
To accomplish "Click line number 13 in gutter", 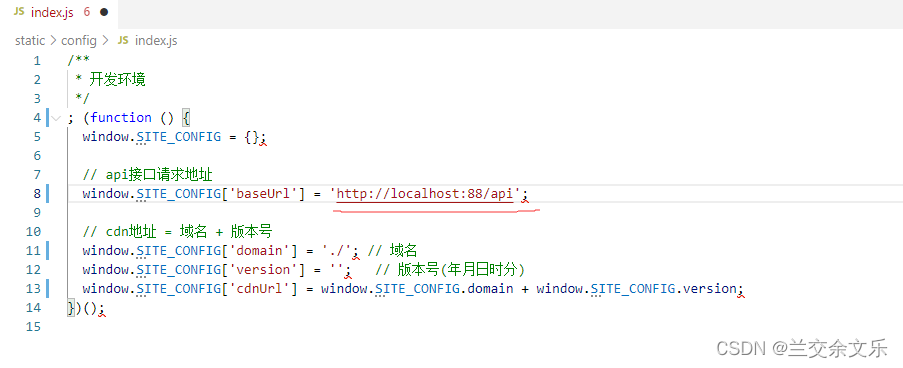I will click(34, 289).
